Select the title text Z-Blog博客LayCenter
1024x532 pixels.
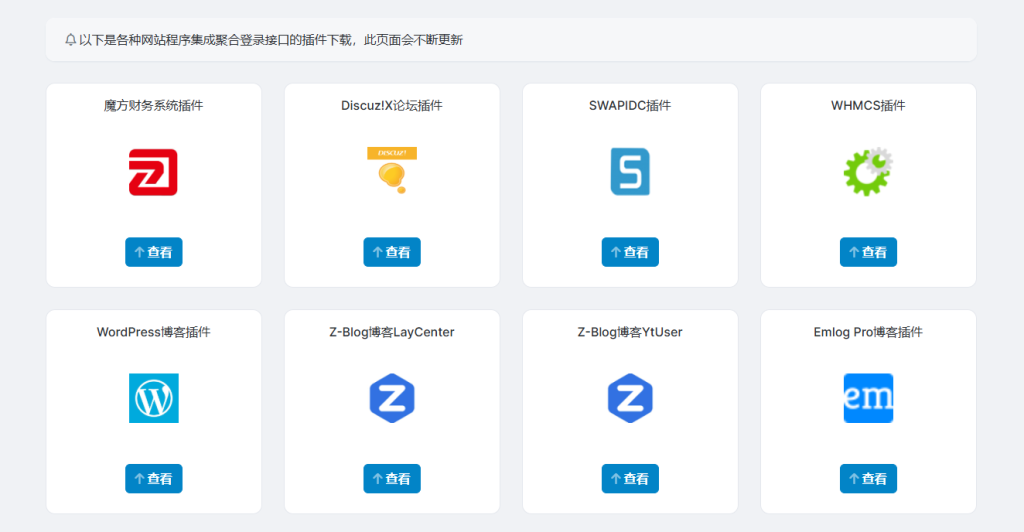392,332
